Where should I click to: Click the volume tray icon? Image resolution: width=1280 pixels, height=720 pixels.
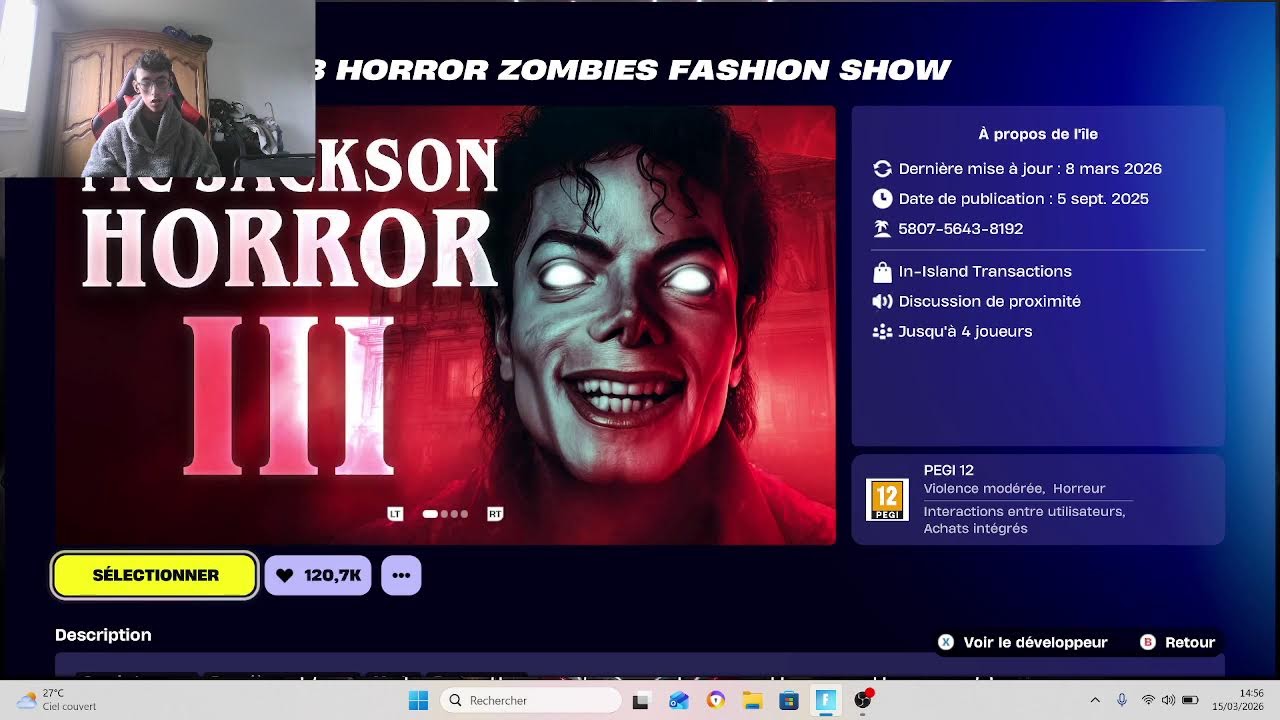coord(1168,700)
